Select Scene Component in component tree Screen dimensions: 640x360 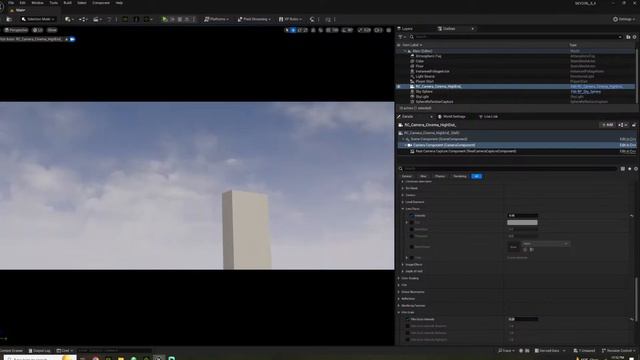(438, 139)
